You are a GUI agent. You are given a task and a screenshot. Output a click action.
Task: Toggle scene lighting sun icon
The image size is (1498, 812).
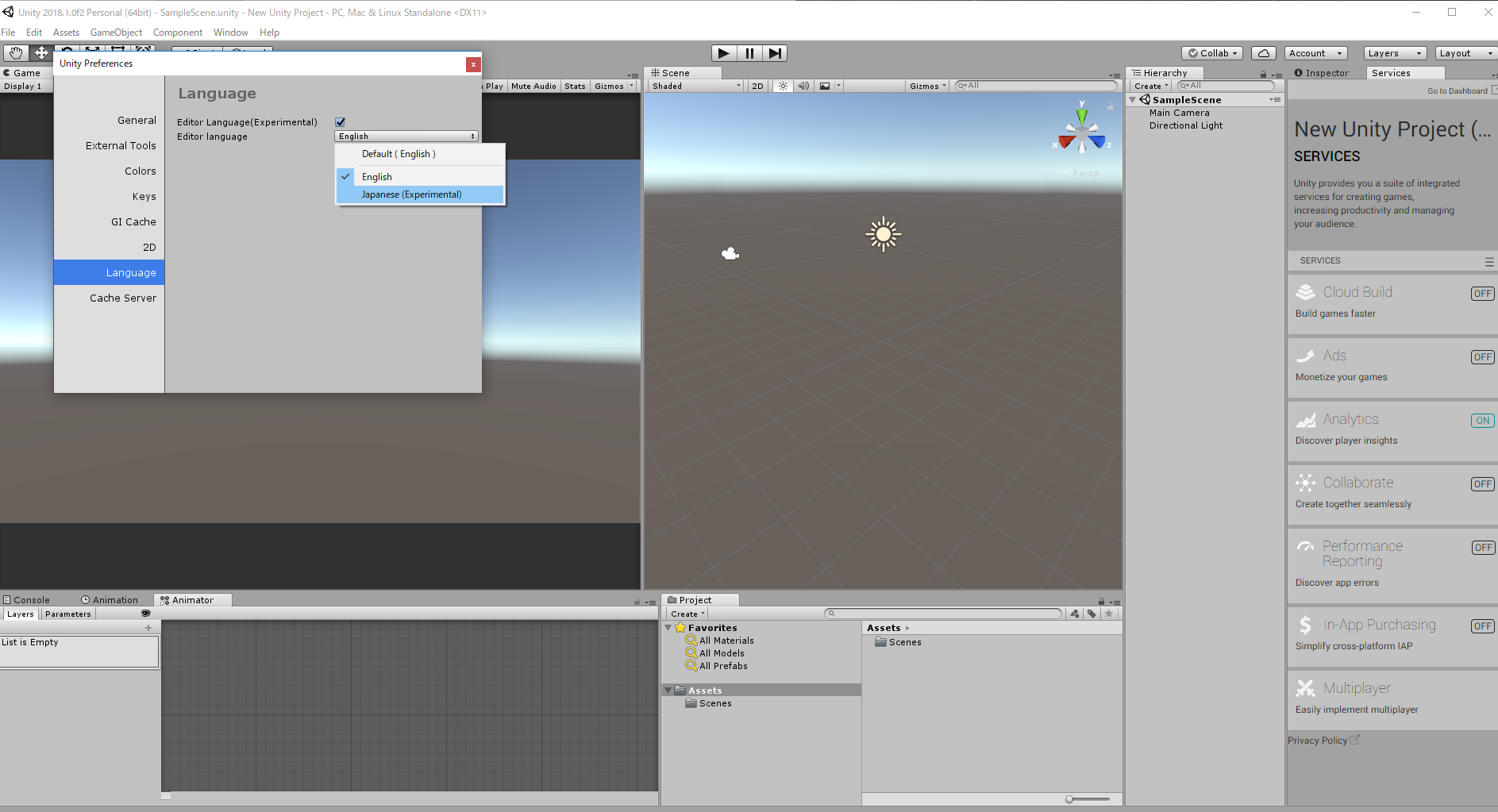pos(783,86)
